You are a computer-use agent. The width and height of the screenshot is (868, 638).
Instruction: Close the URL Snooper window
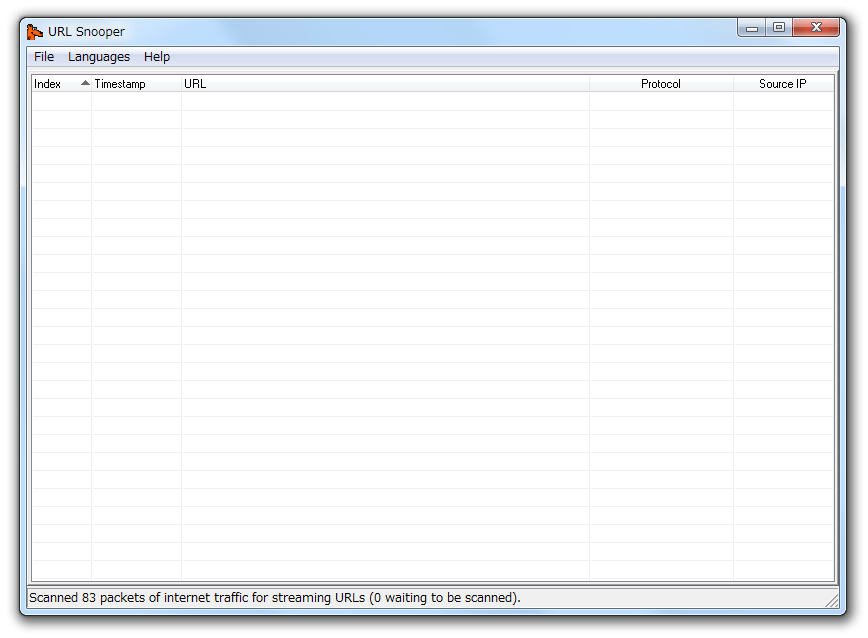[816, 28]
